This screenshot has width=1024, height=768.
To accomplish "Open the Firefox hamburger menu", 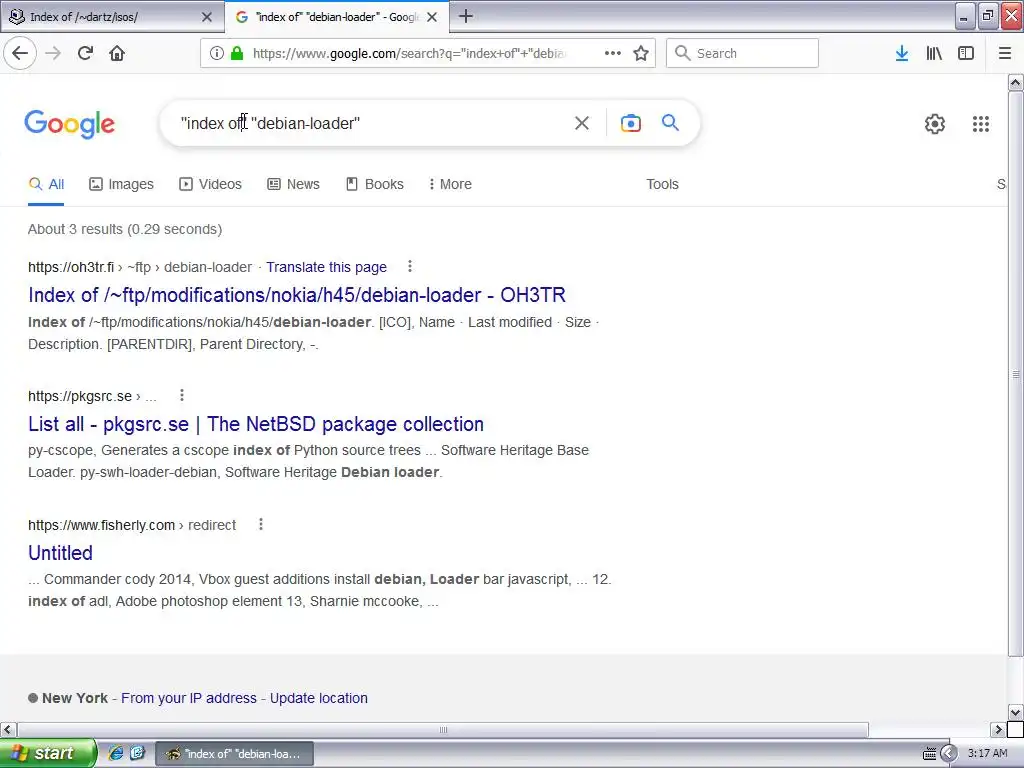I will (x=1005, y=53).
